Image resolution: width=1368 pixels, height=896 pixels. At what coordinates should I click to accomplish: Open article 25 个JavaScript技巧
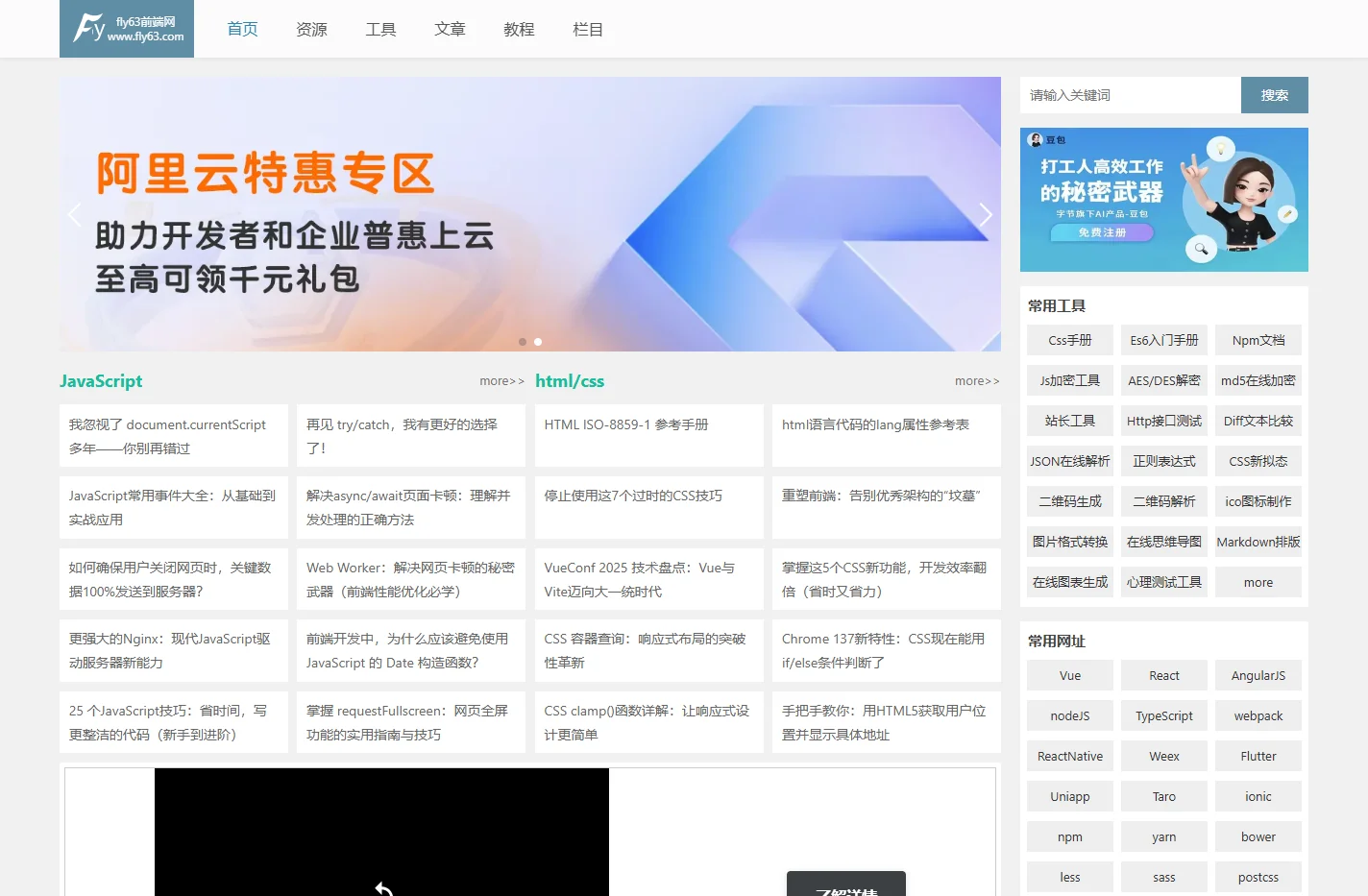tap(174, 722)
